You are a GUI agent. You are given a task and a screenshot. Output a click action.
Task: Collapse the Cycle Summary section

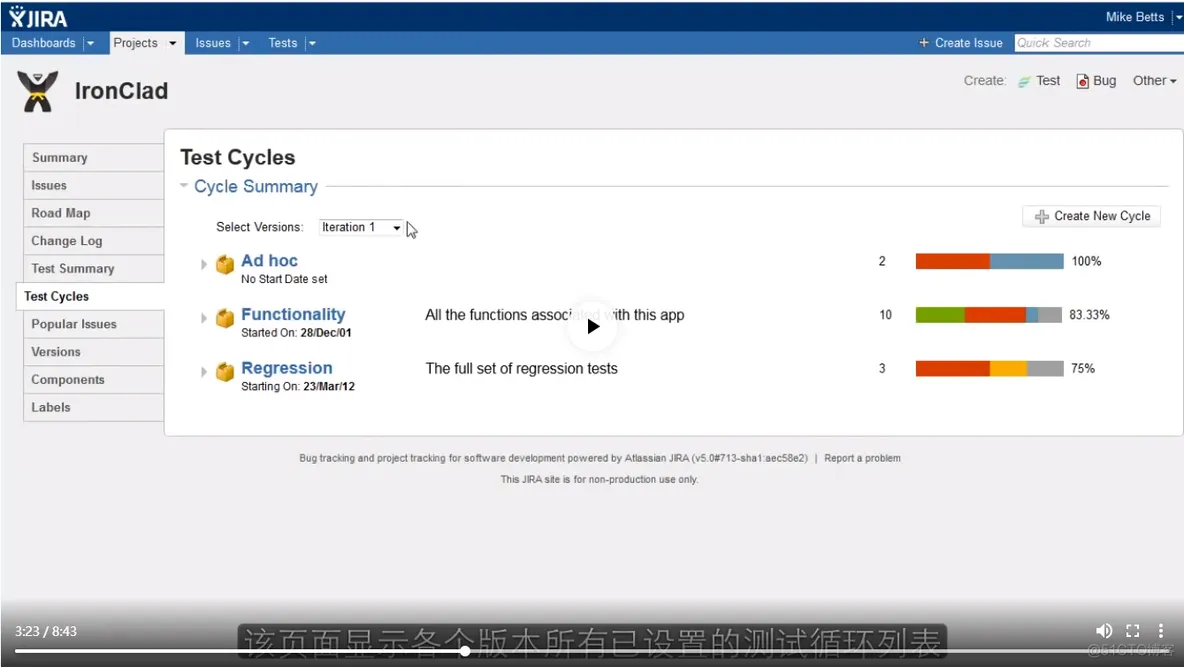[183, 186]
